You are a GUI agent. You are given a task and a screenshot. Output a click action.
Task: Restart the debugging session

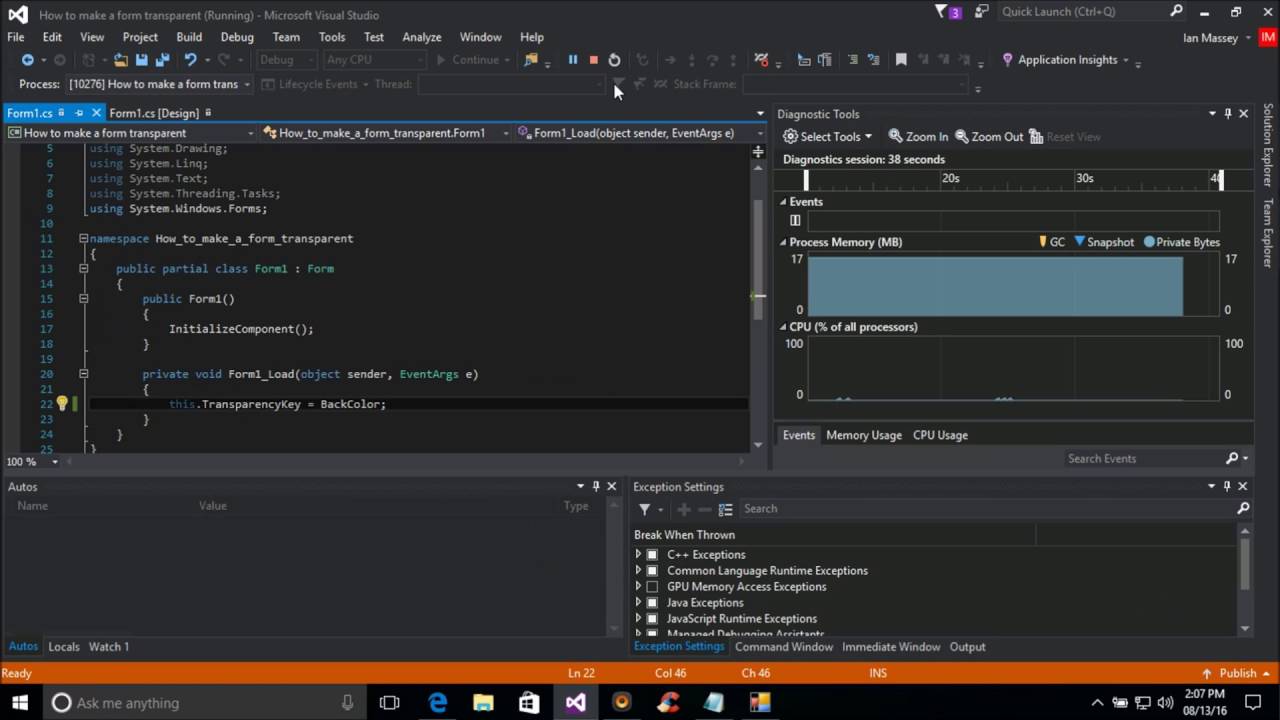[614, 60]
